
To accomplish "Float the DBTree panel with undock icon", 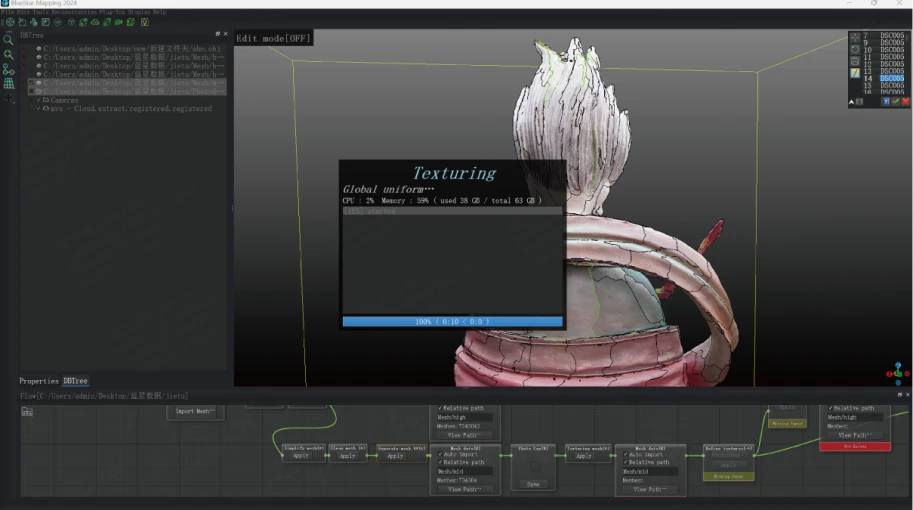I will pos(216,35).
